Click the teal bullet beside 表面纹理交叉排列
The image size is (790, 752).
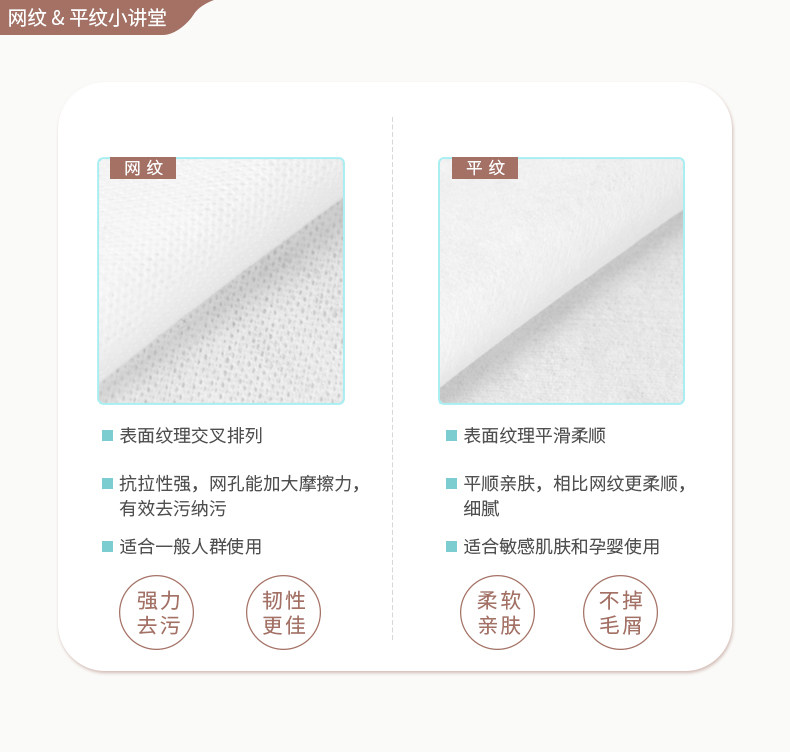(x=107, y=436)
